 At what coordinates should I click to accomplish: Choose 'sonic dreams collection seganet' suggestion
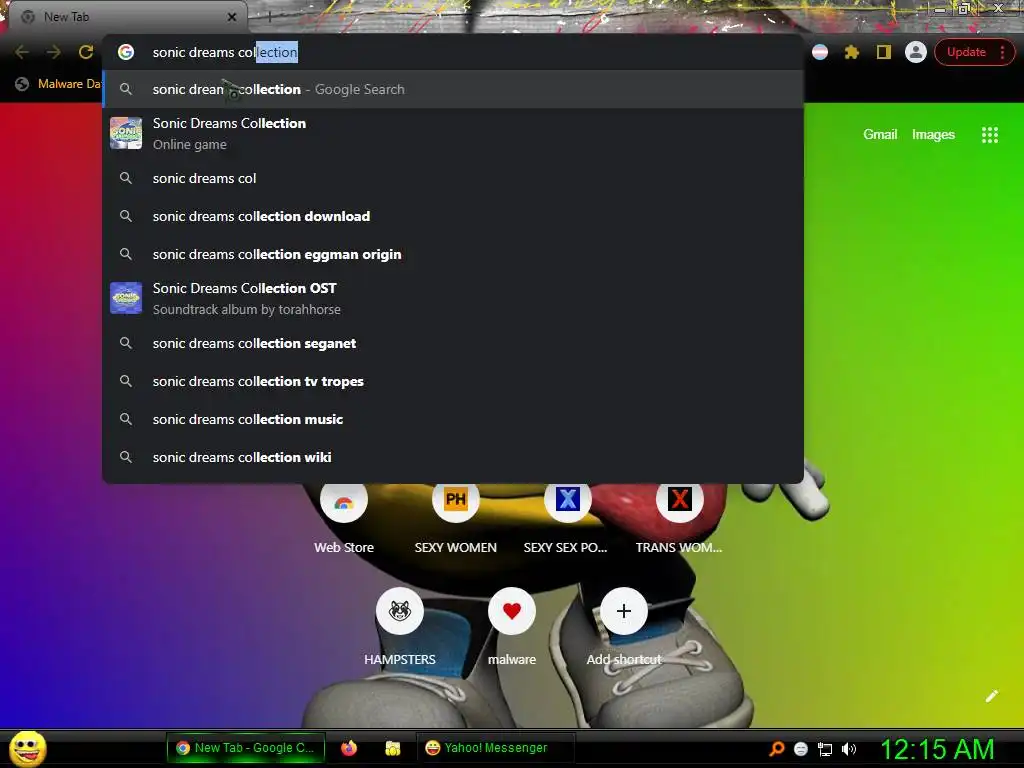[453, 344]
